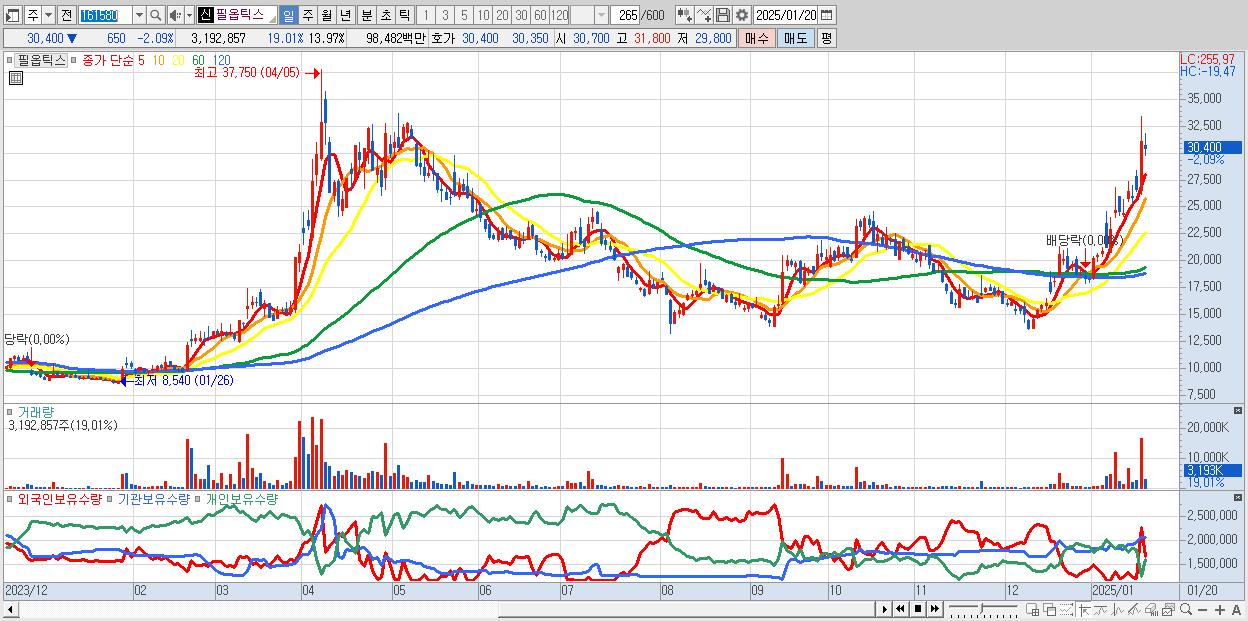Choose the 30 interval preset

[x=521, y=15]
